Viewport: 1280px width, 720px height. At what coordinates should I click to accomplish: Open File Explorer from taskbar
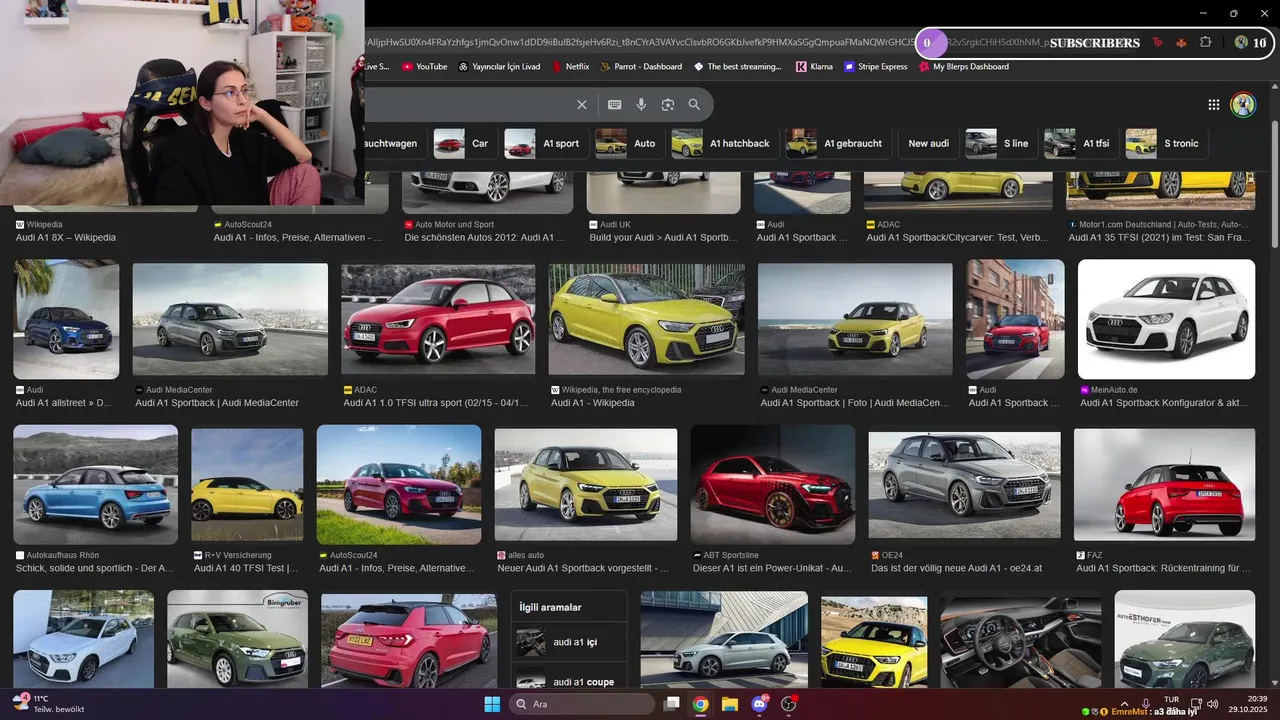pyautogui.click(x=729, y=704)
